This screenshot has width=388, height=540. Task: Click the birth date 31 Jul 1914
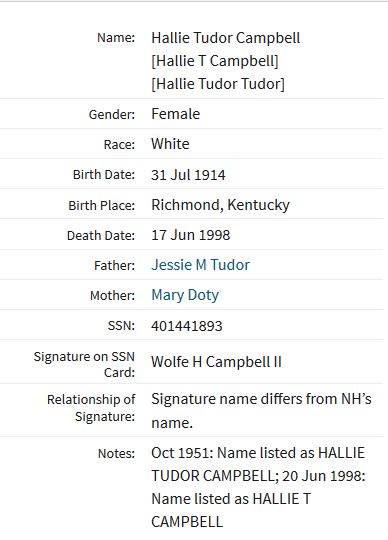(x=188, y=175)
